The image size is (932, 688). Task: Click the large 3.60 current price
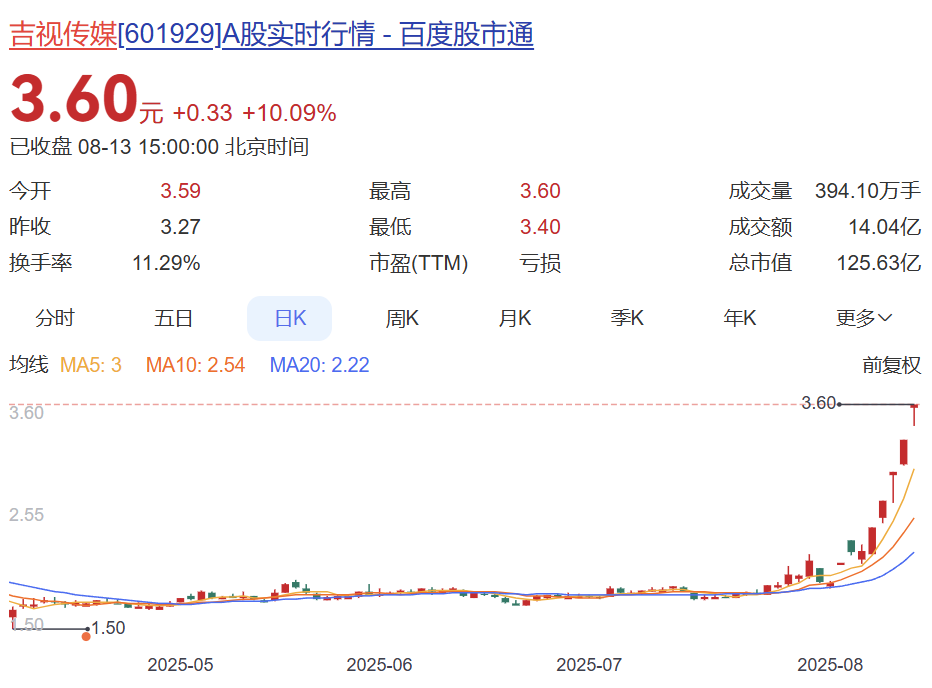(73, 100)
